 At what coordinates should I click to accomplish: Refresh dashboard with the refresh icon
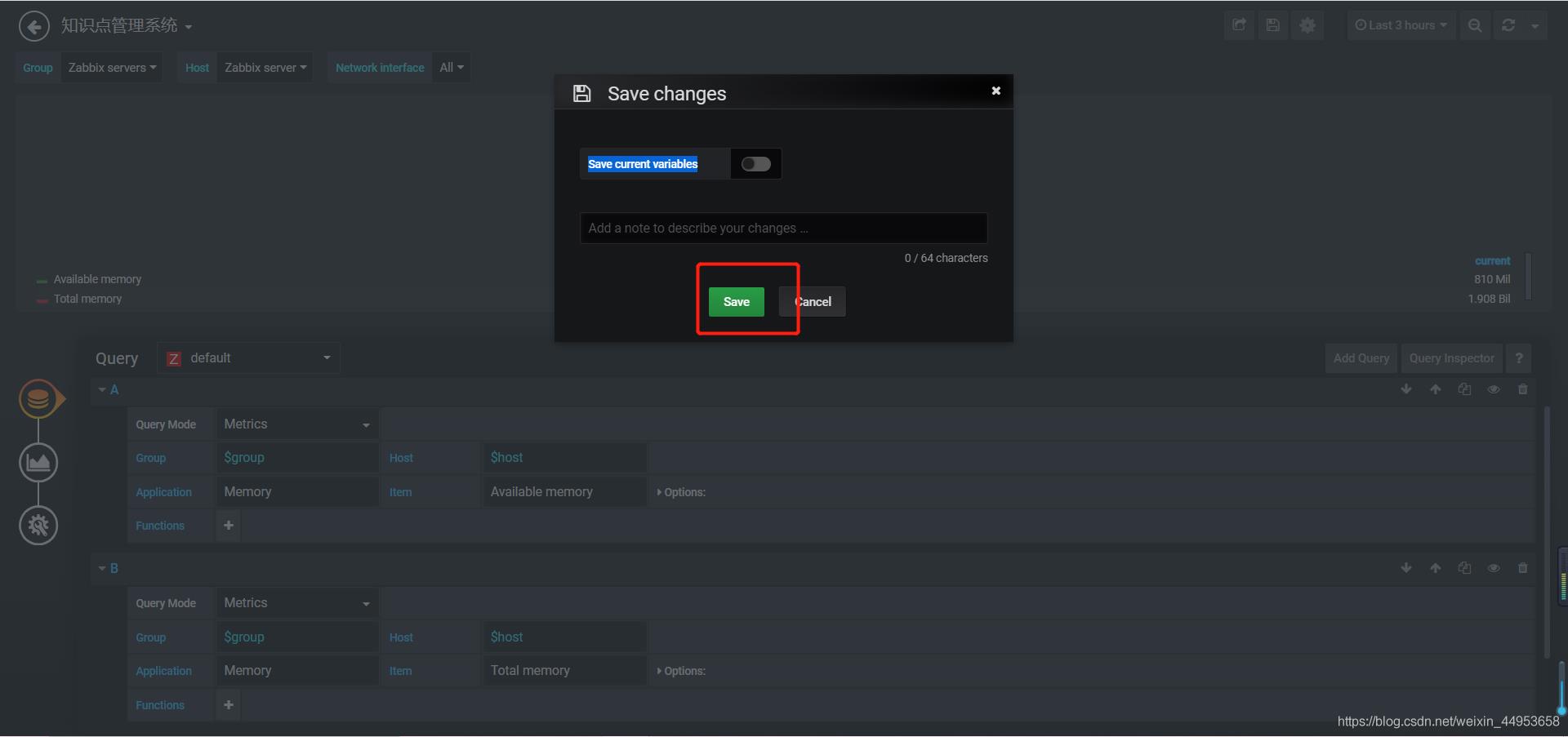1508,25
